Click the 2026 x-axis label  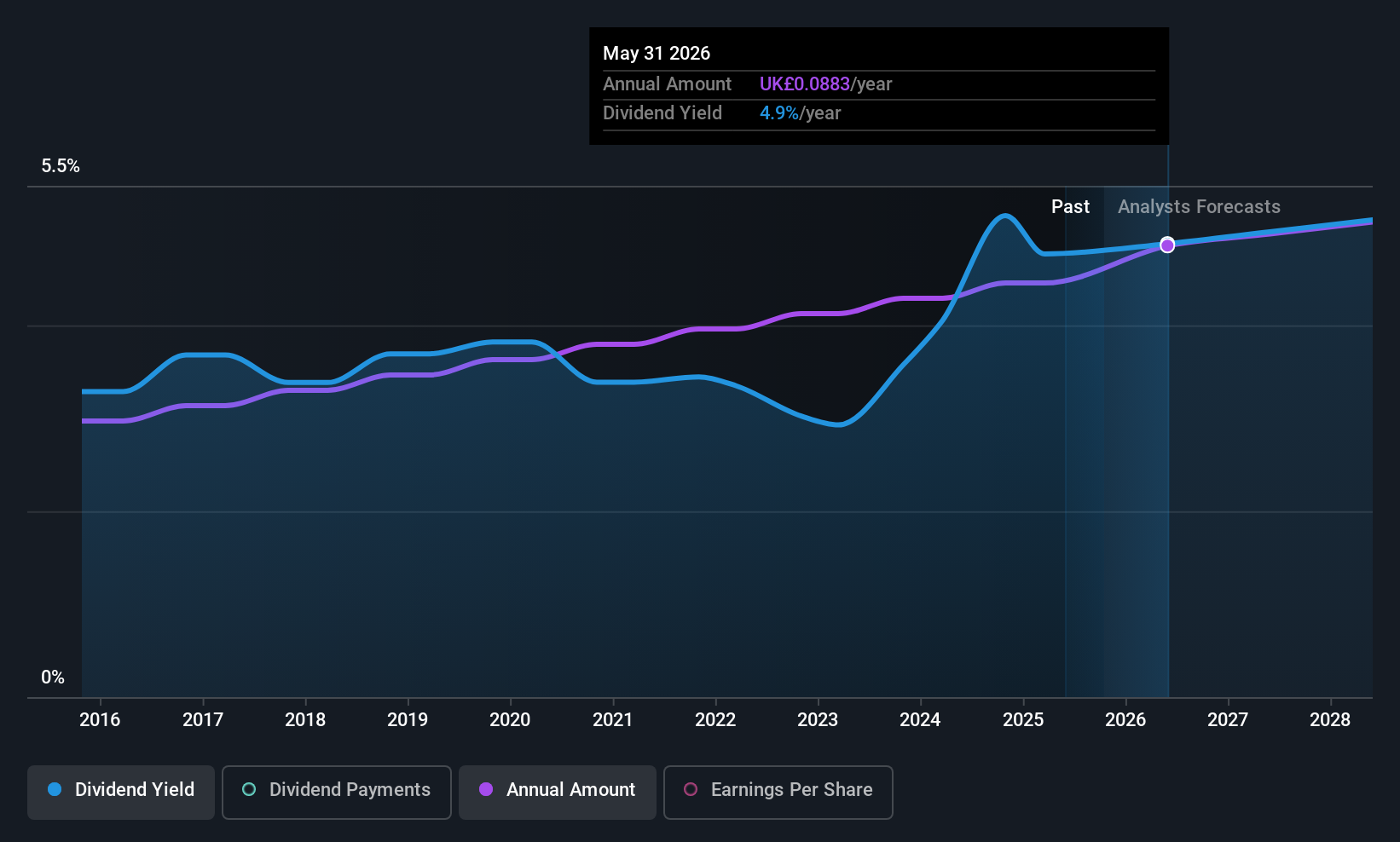click(1125, 719)
